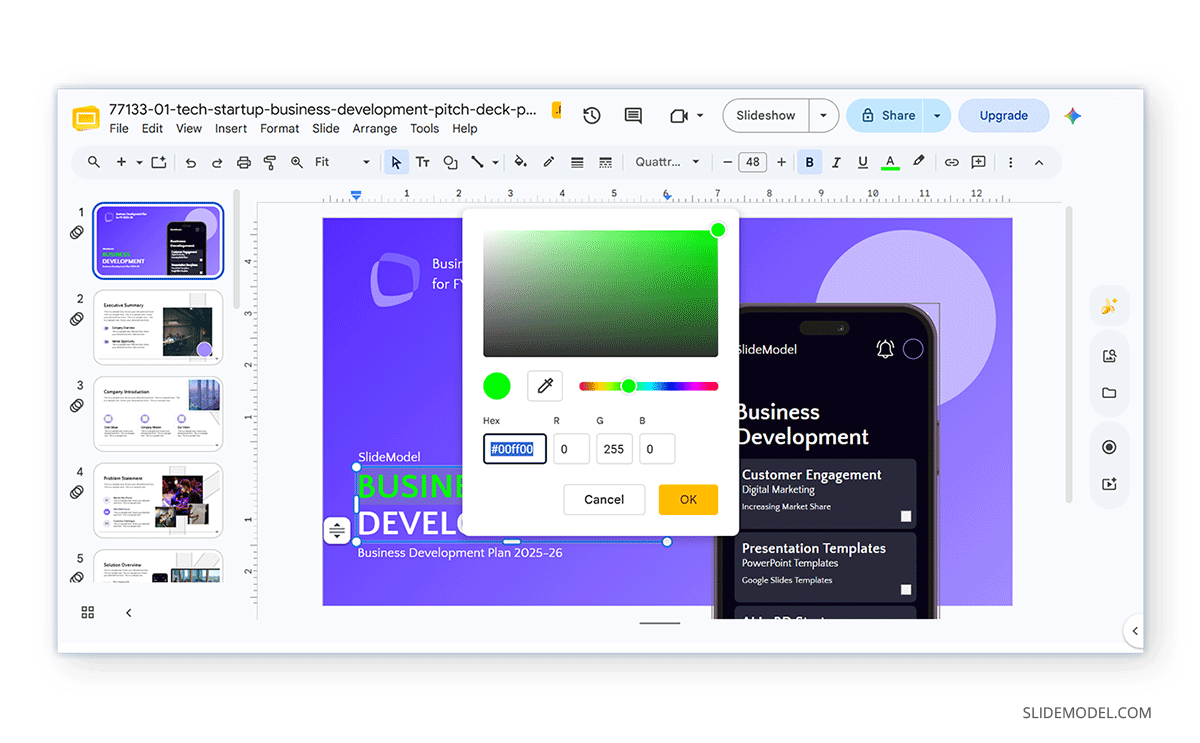This screenshot has width=1200, height=743.
Task: Click the text color A icon
Action: [890, 162]
